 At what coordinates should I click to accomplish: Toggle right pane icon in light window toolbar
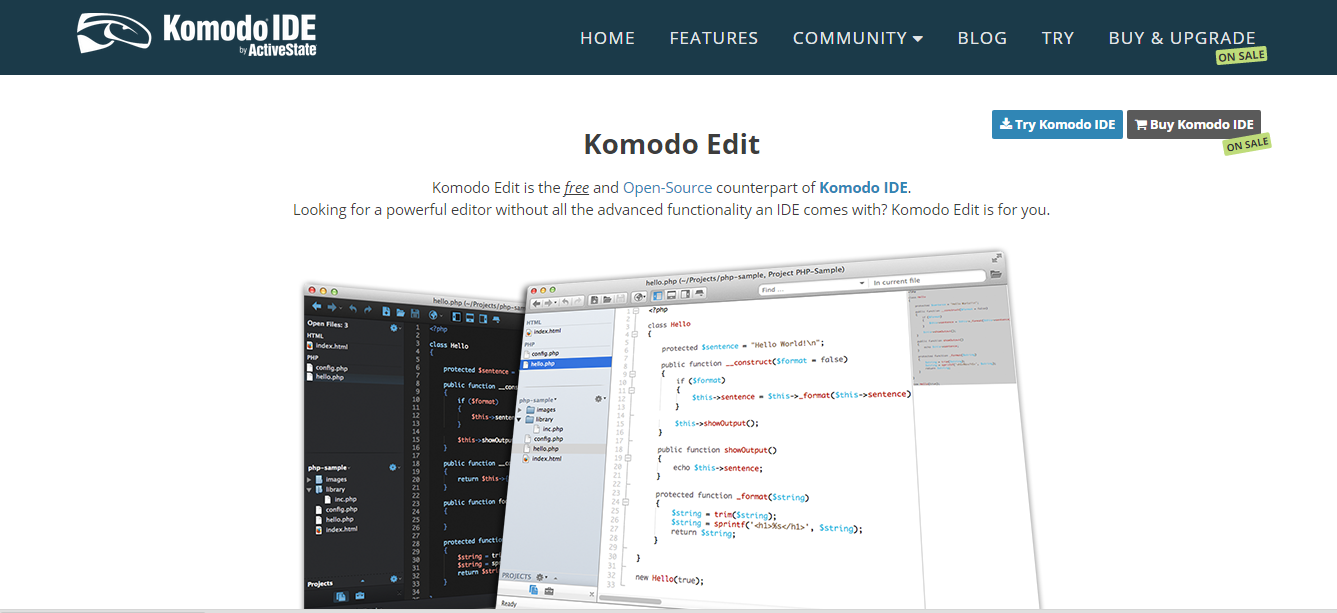[x=685, y=294]
